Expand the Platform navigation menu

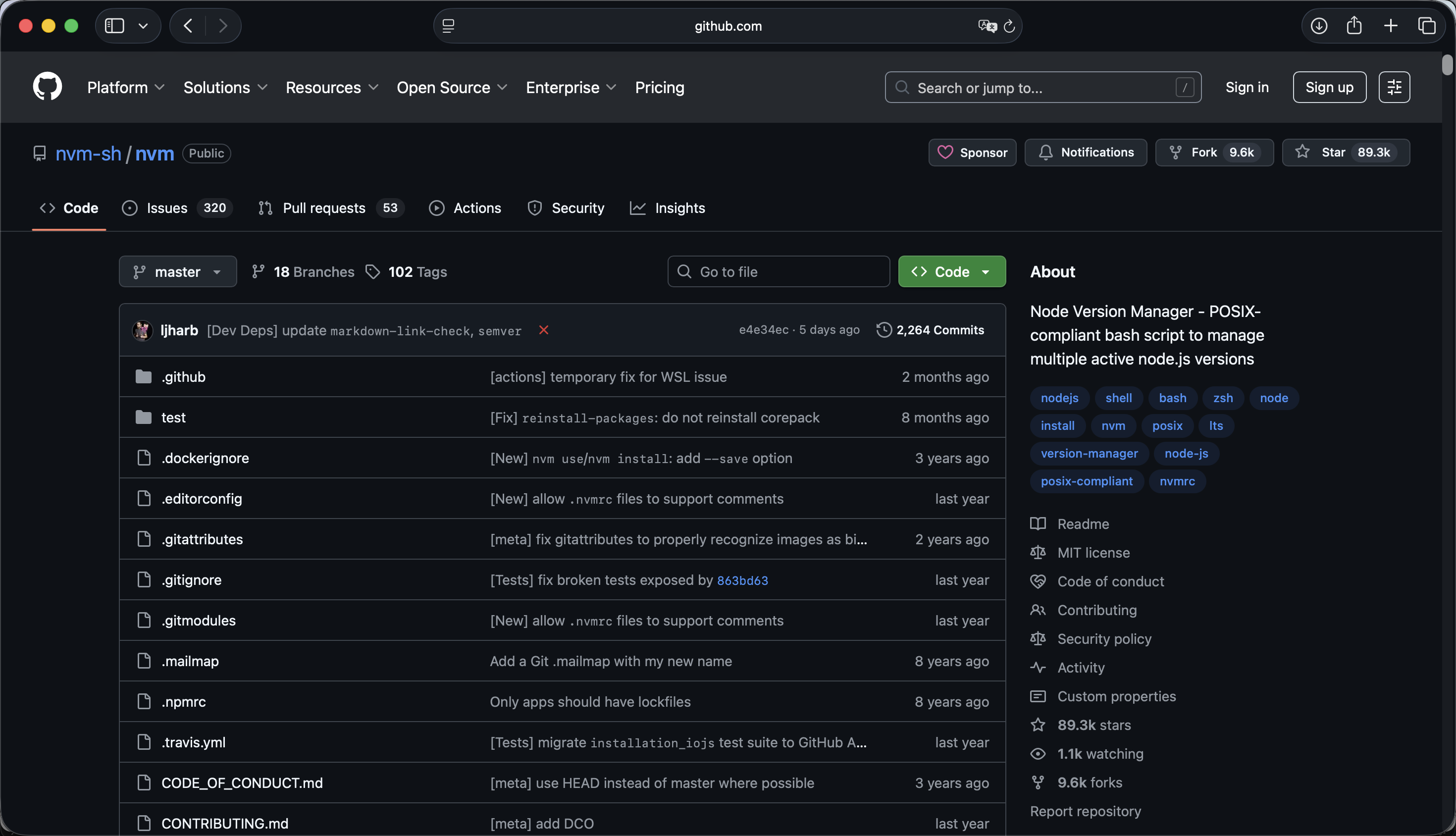click(125, 87)
